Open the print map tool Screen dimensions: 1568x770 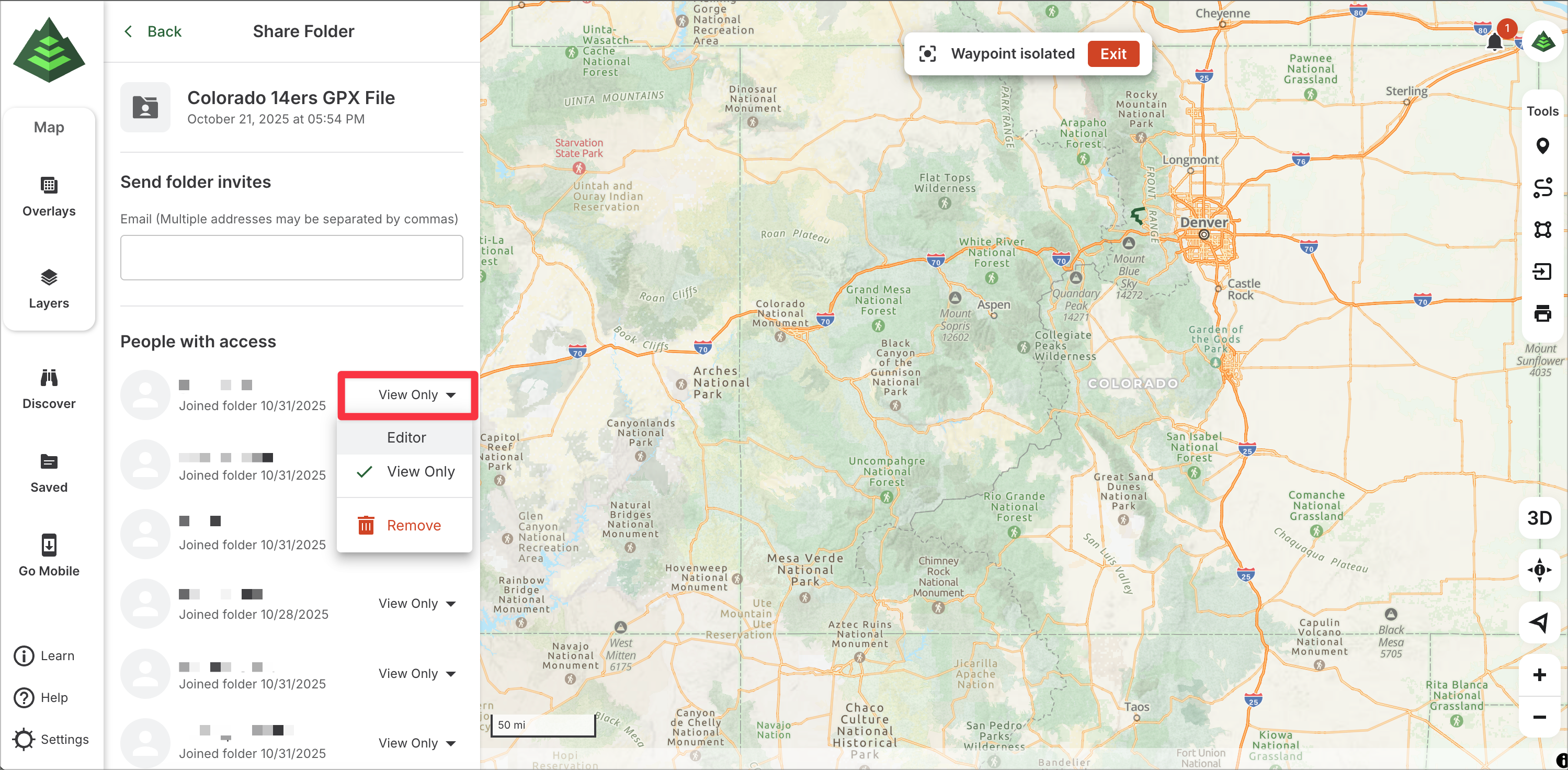1542,313
